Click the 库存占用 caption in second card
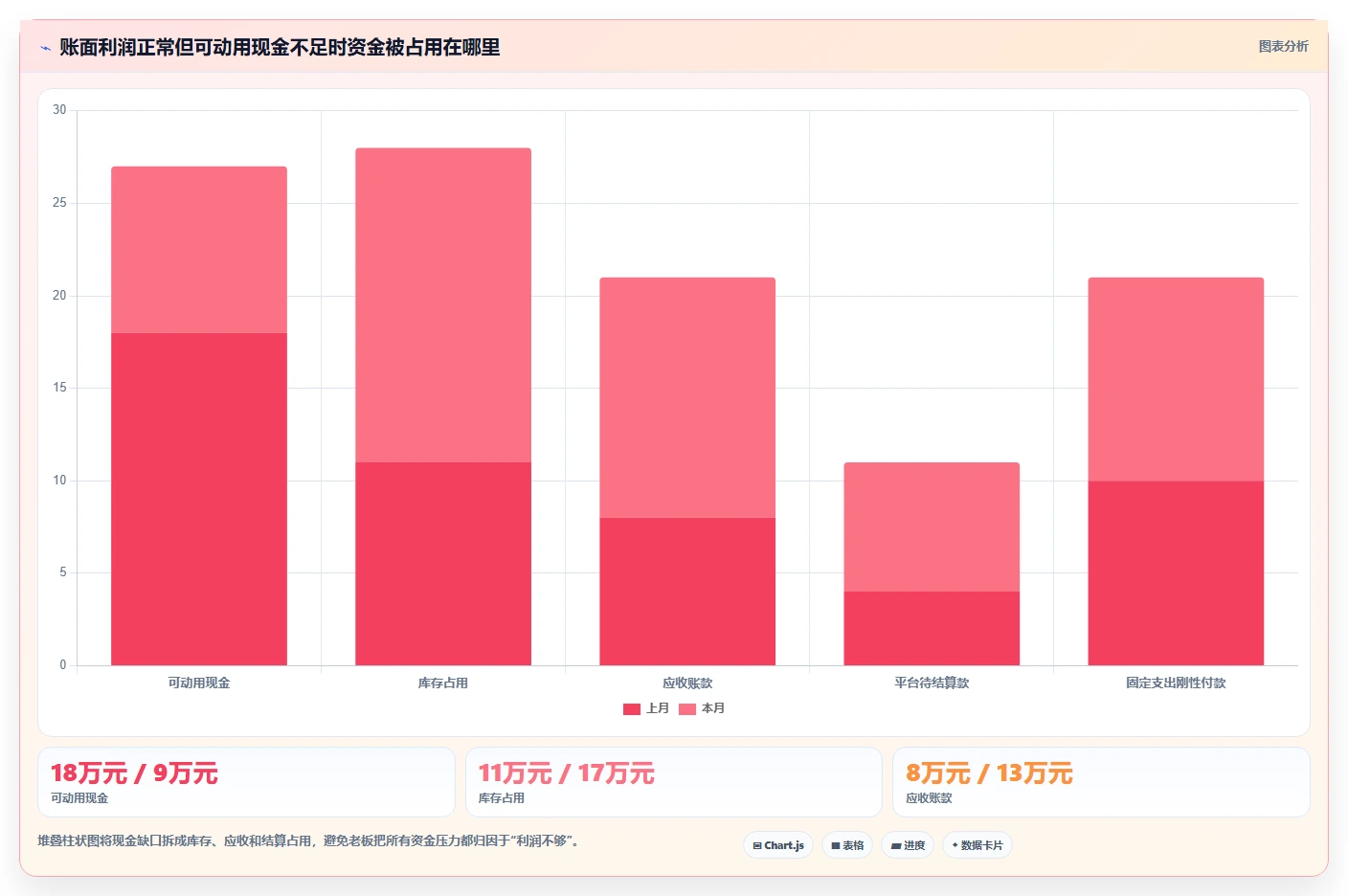The width and height of the screenshot is (1348, 896). pyautogui.click(x=502, y=798)
